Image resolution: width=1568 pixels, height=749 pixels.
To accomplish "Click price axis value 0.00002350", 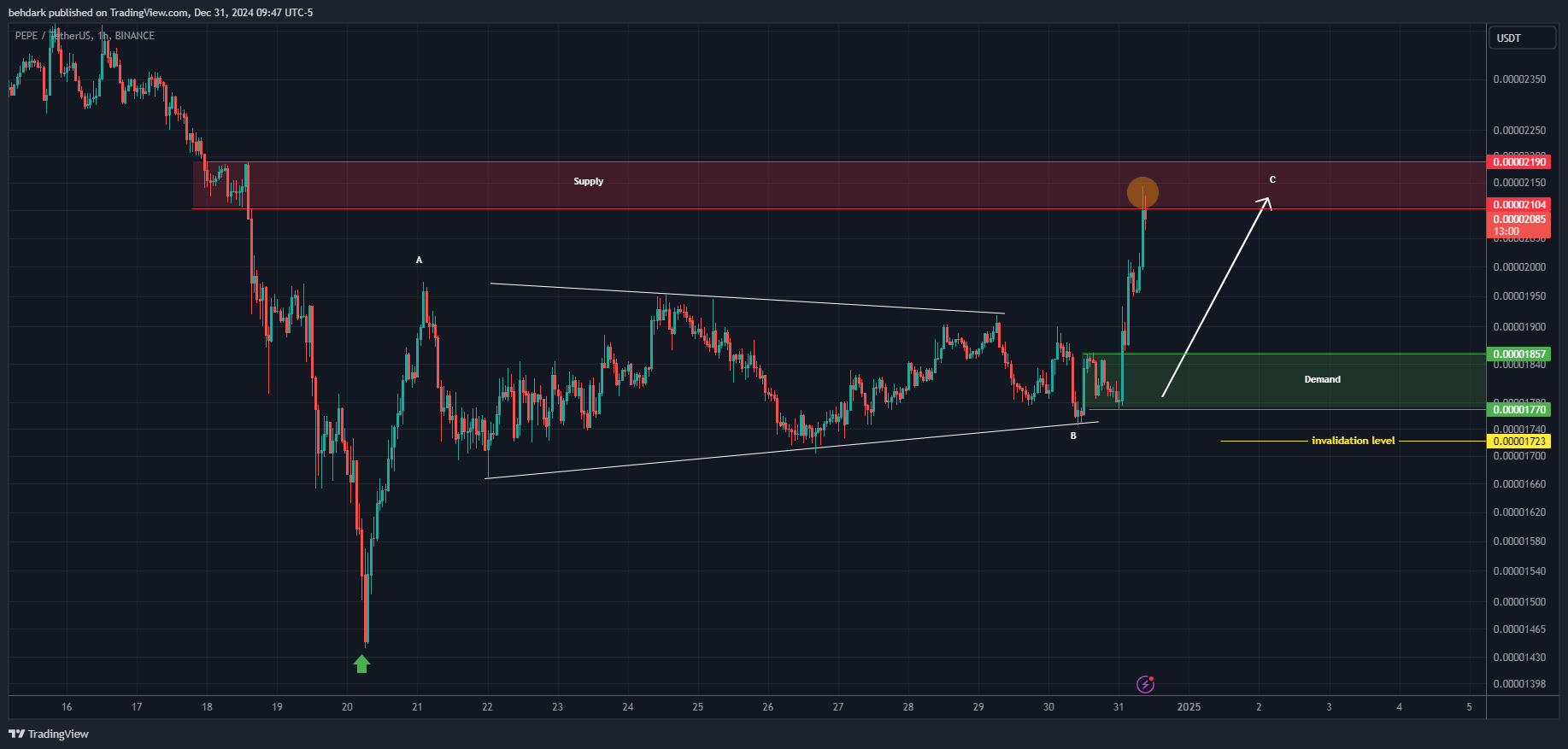I will click(x=1519, y=79).
